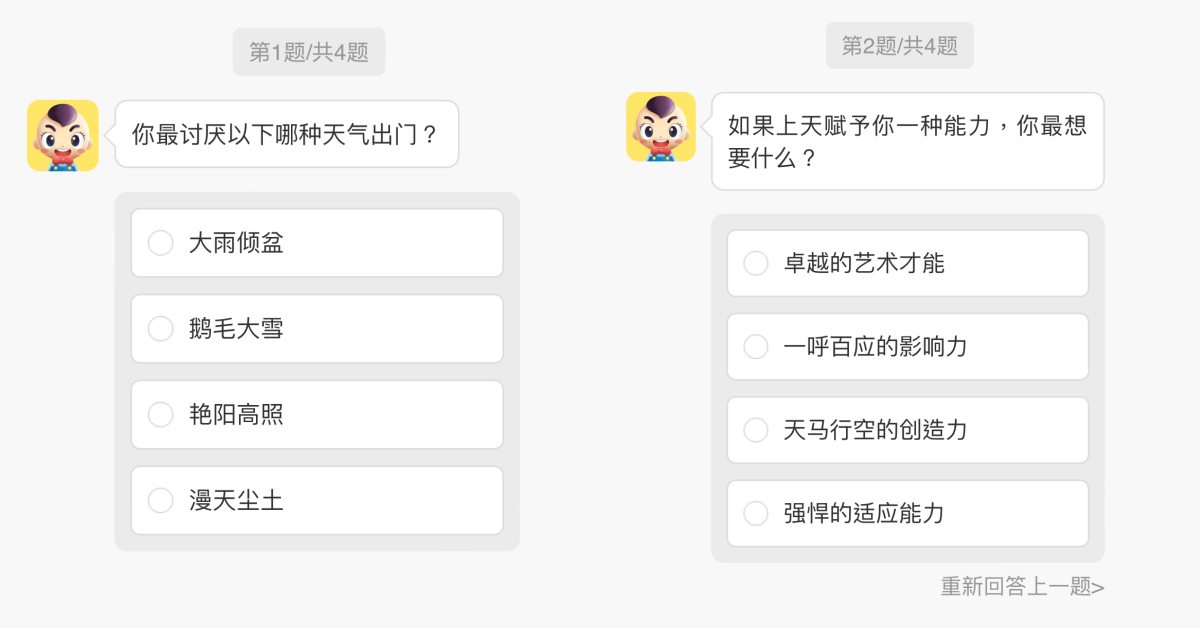Screen dimensions: 1200x628
Task: Choose the 艳阳高照 radio option
Action: (x=161, y=415)
